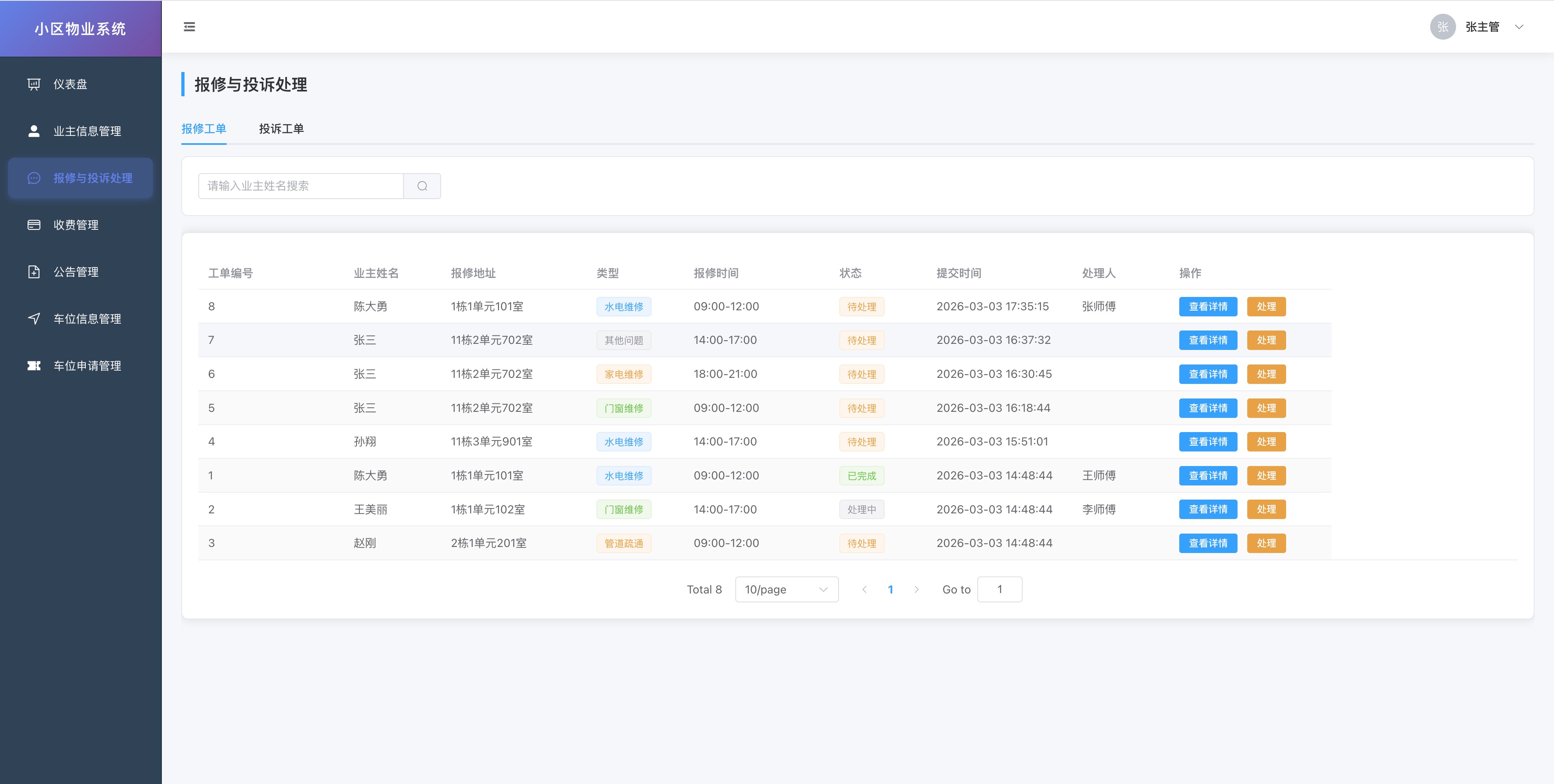Click the user icon beside 业主信息管理

(34, 131)
